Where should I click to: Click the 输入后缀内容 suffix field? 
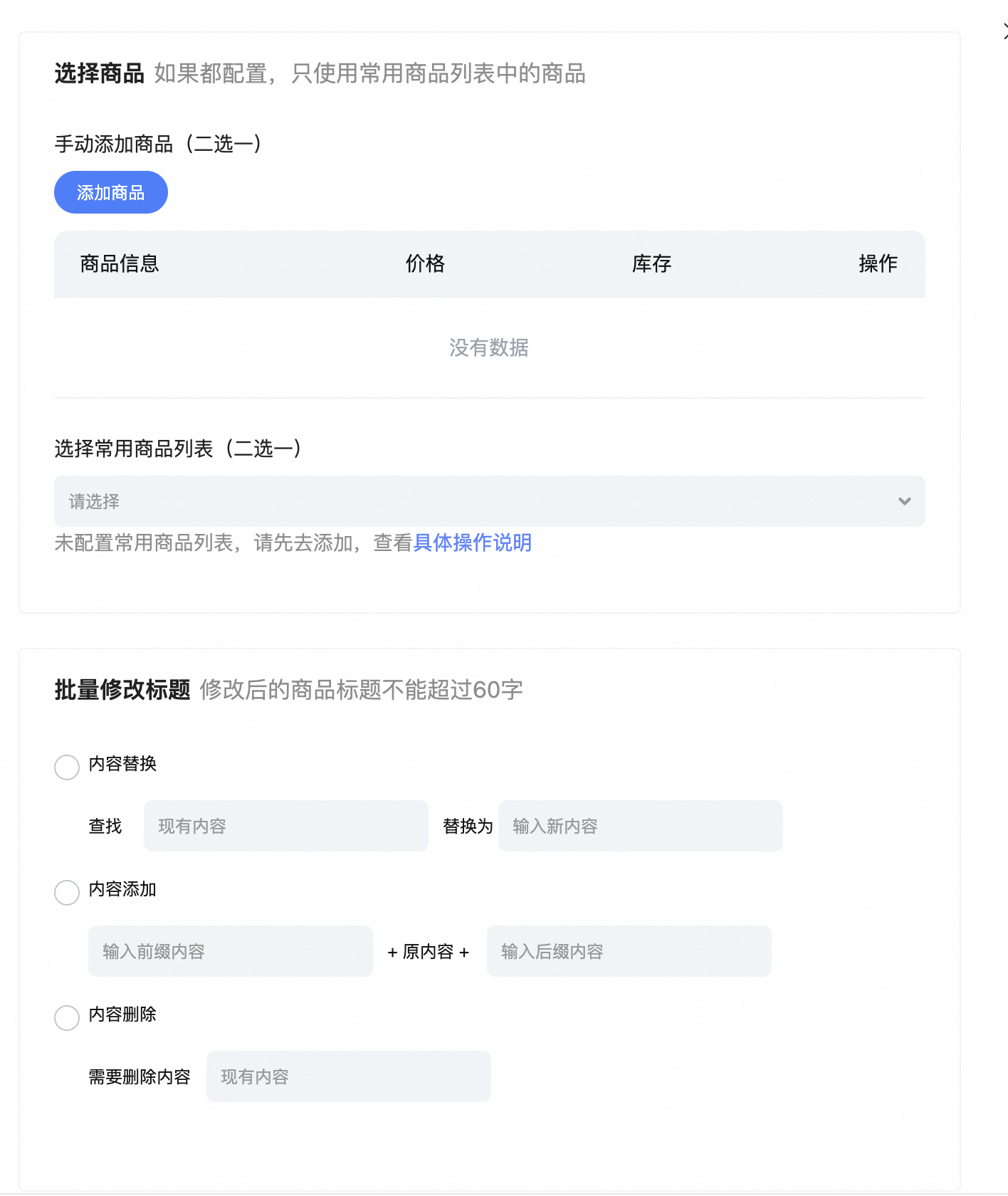click(x=629, y=951)
